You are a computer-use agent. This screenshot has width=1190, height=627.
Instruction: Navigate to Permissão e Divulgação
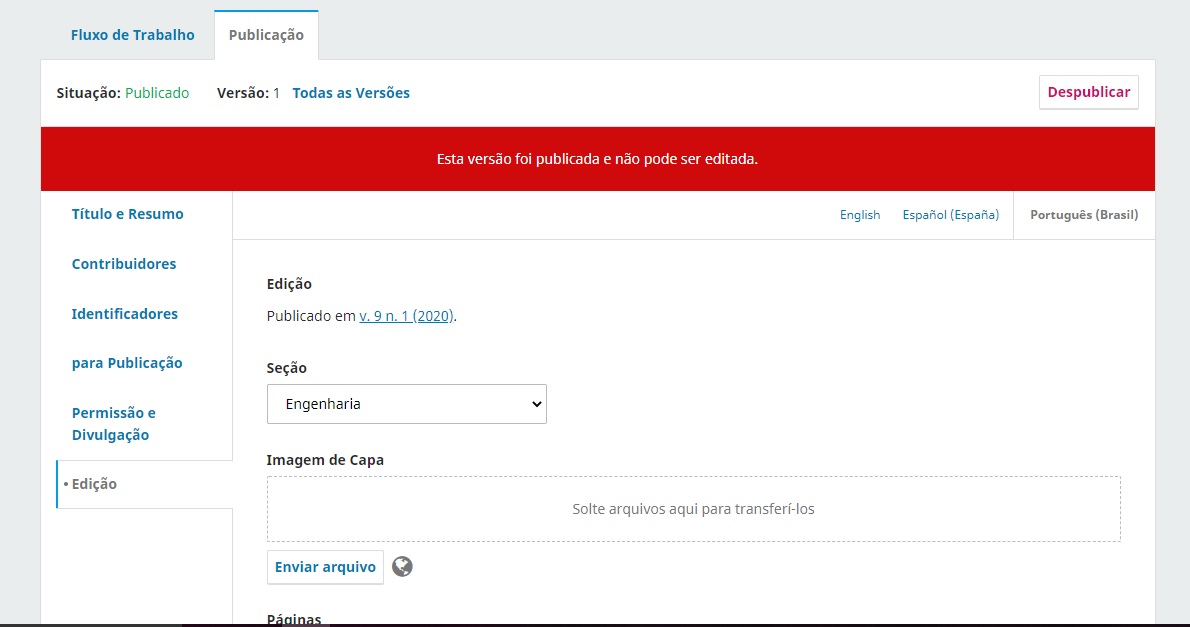[x=114, y=424]
